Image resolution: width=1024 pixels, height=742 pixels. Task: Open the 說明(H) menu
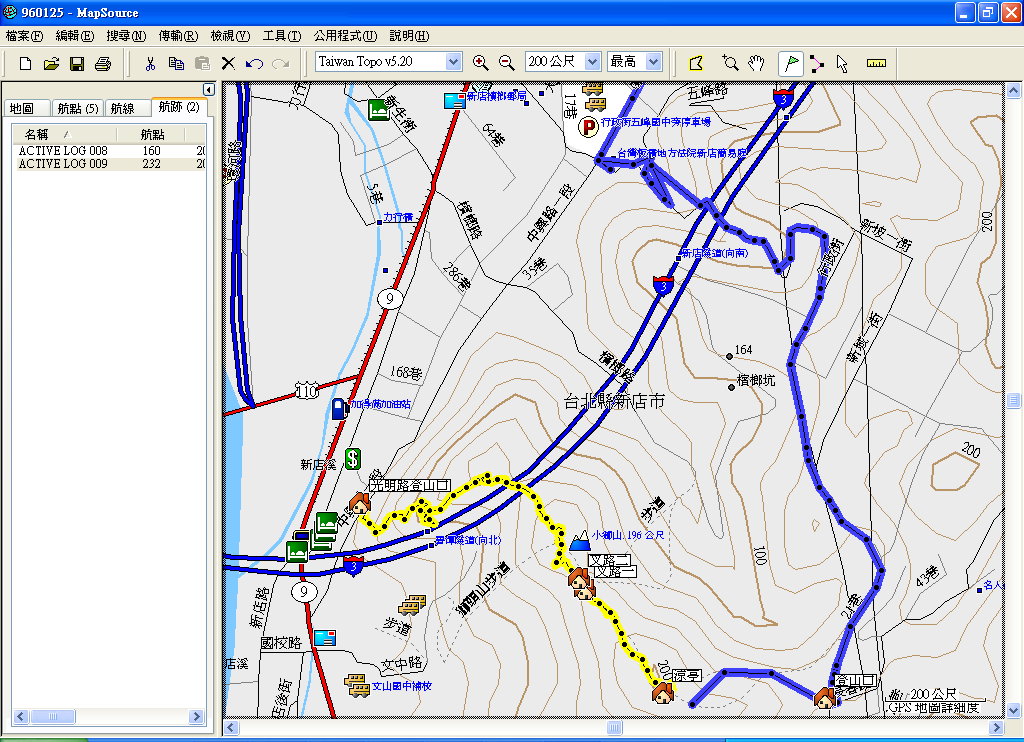(x=409, y=36)
